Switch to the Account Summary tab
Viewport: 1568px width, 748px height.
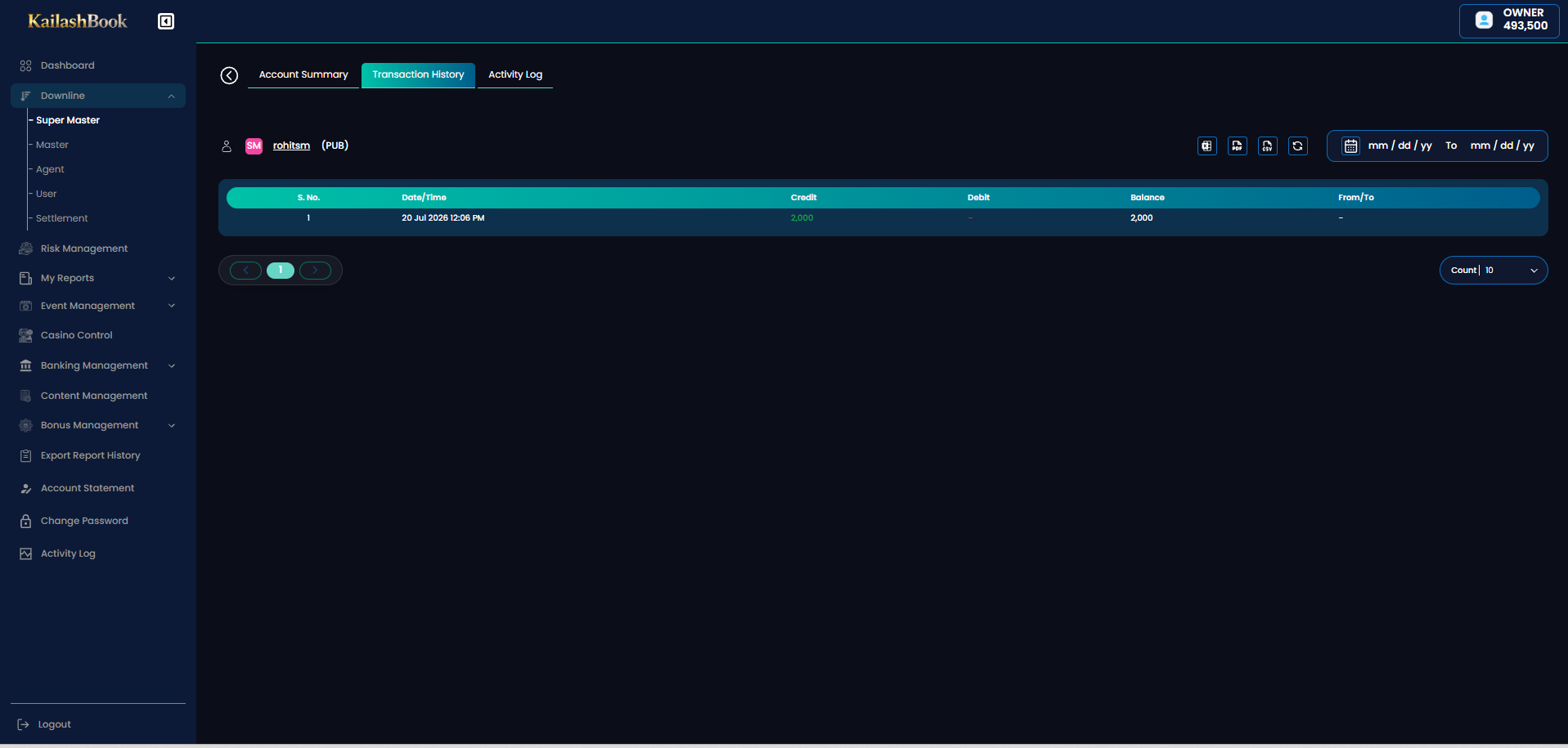pyautogui.click(x=303, y=75)
